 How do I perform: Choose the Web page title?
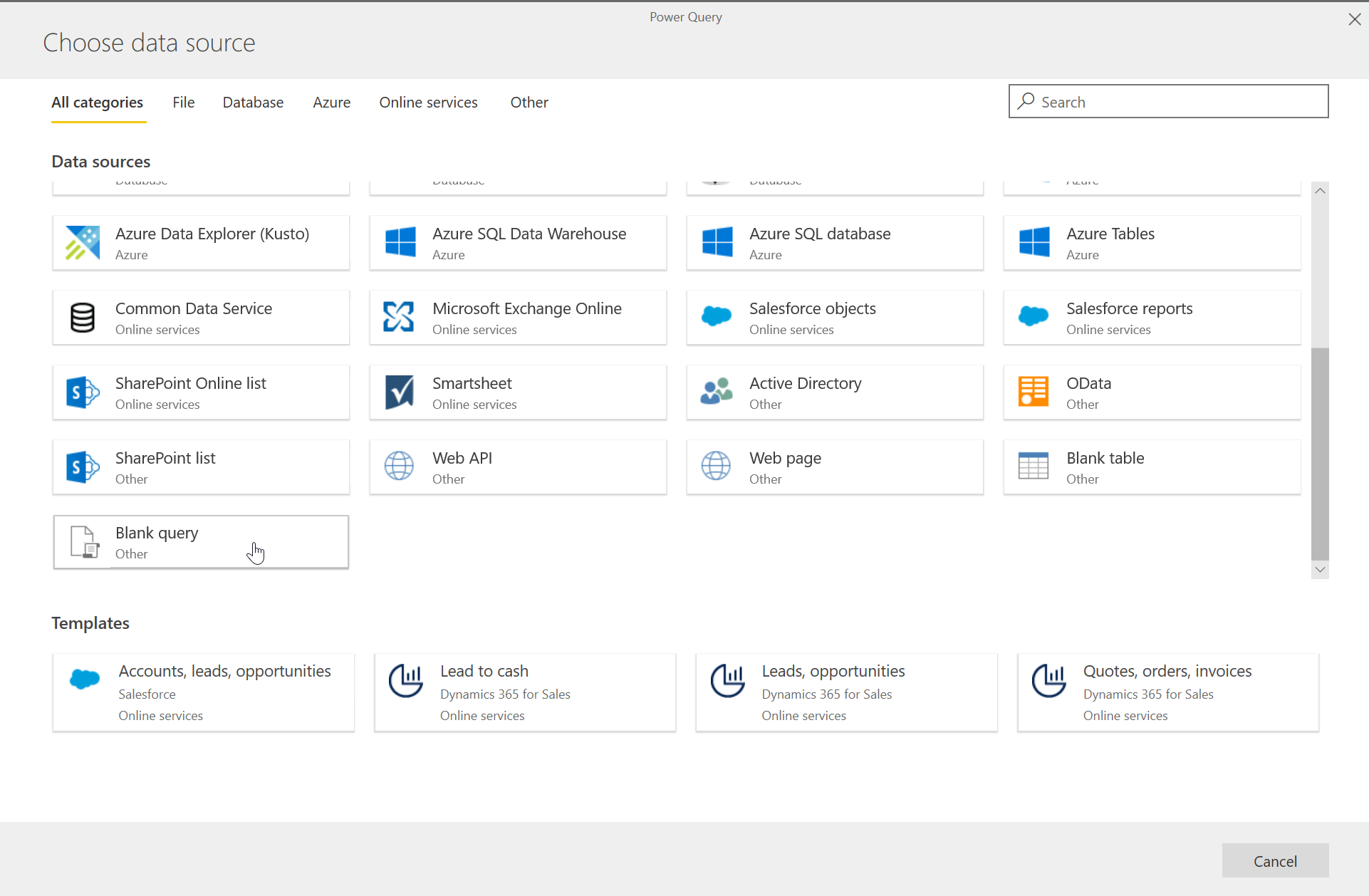click(786, 458)
